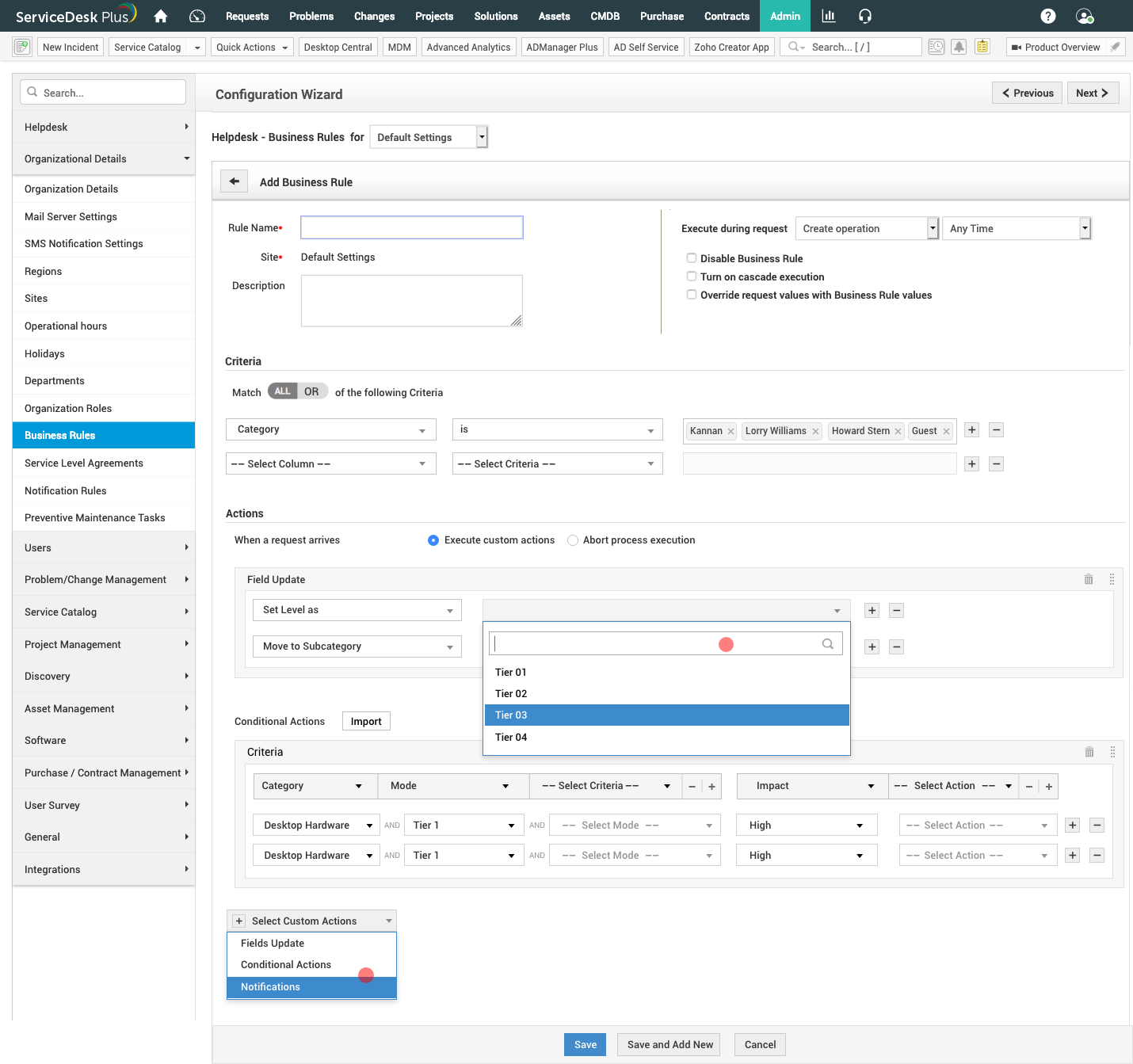Select Abort process execution radio button
The height and width of the screenshot is (1064, 1133).
click(572, 540)
